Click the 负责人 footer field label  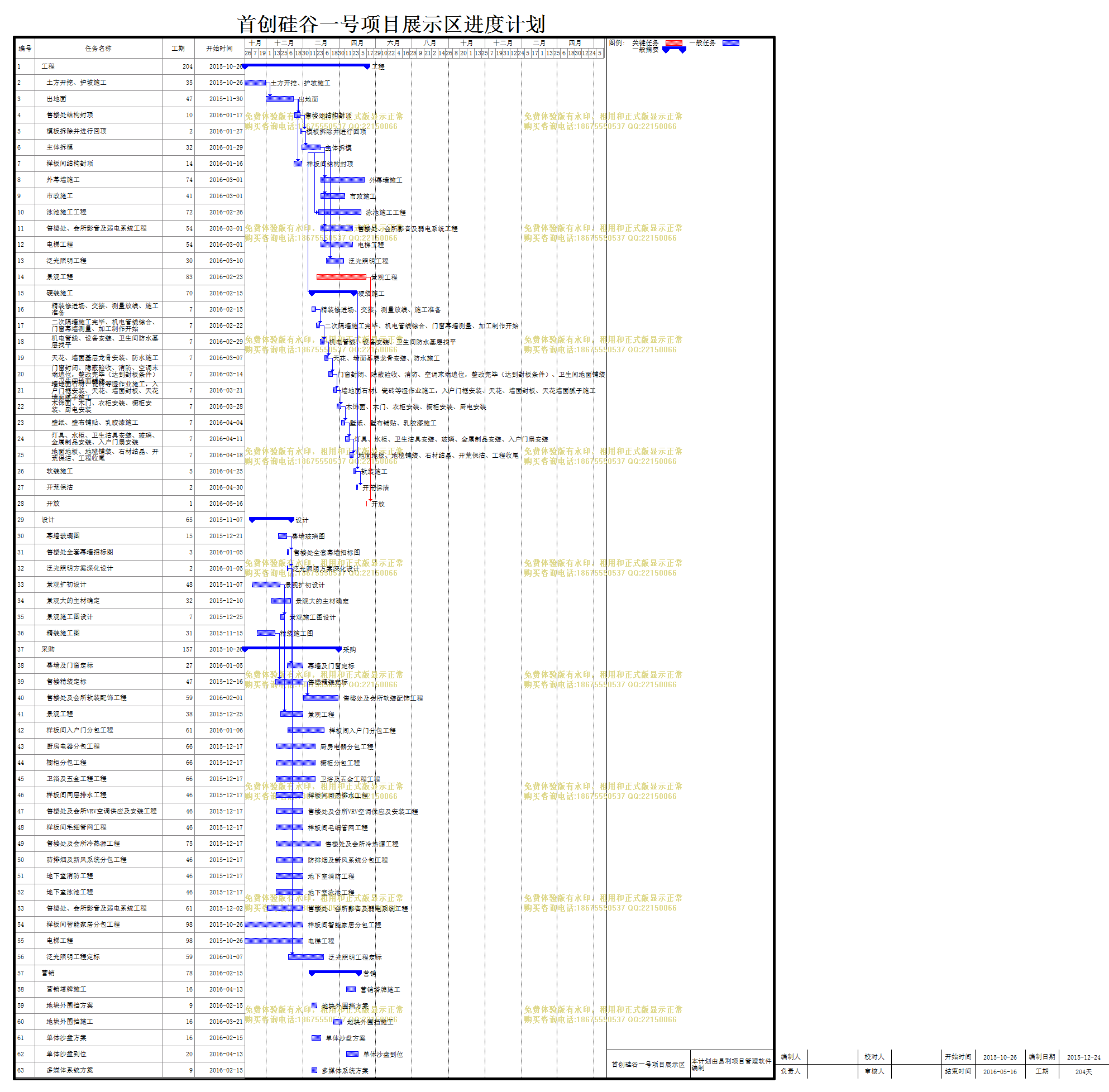coord(790,1071)
